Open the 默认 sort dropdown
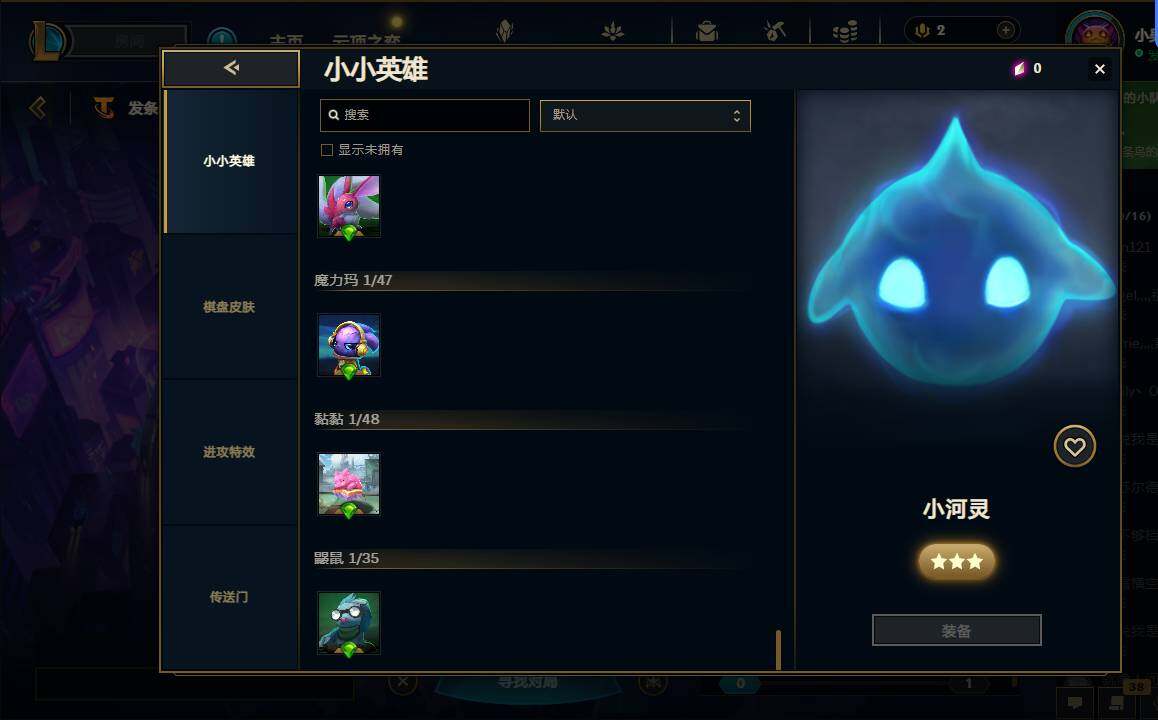Image resolution: width=1158 pixels, height=720 pixels. (645, 116)
